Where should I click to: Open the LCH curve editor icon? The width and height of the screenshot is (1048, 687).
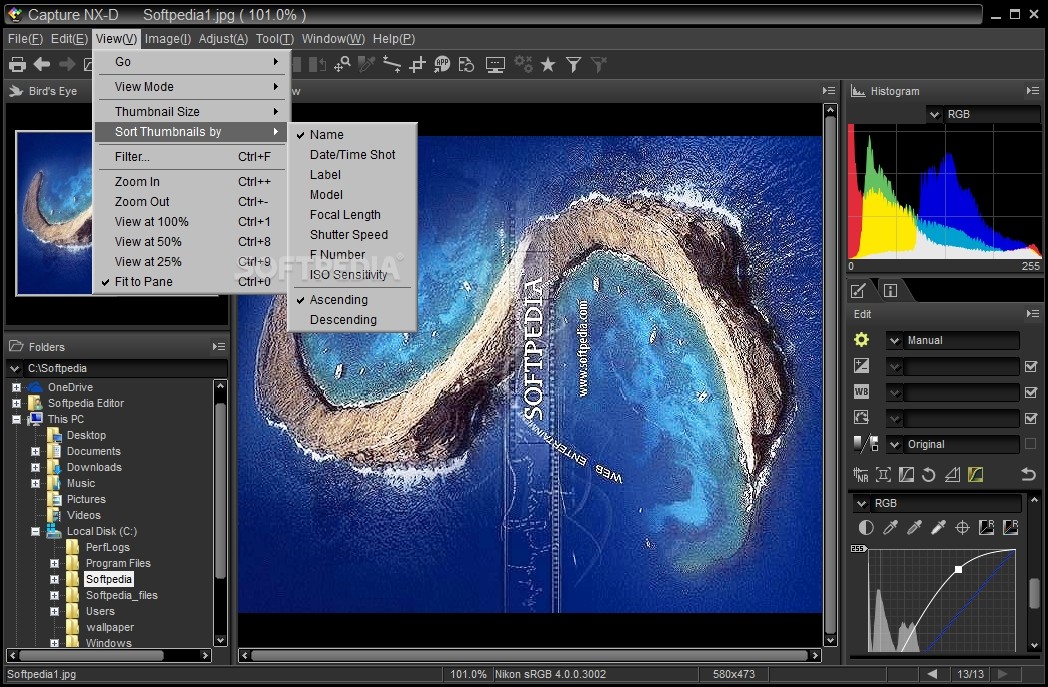click(x=906, y=474)
